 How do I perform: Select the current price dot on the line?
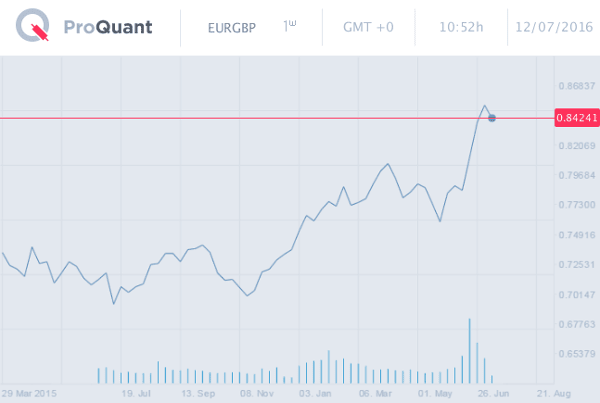[491, 118]
